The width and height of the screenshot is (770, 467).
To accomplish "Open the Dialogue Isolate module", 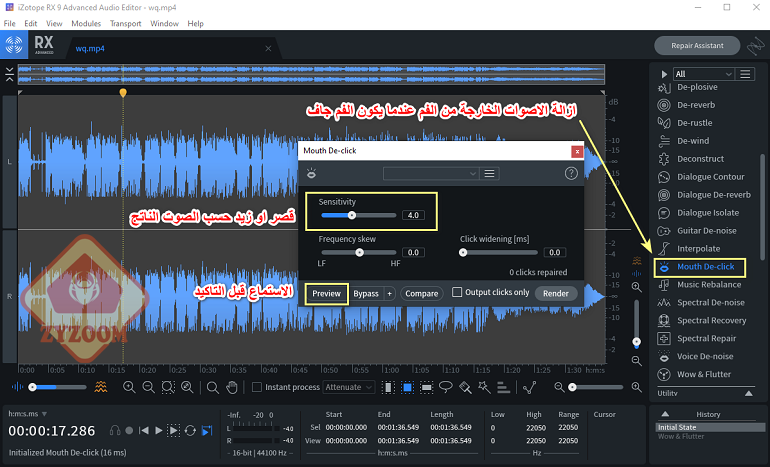I will (x=707, y=213).
